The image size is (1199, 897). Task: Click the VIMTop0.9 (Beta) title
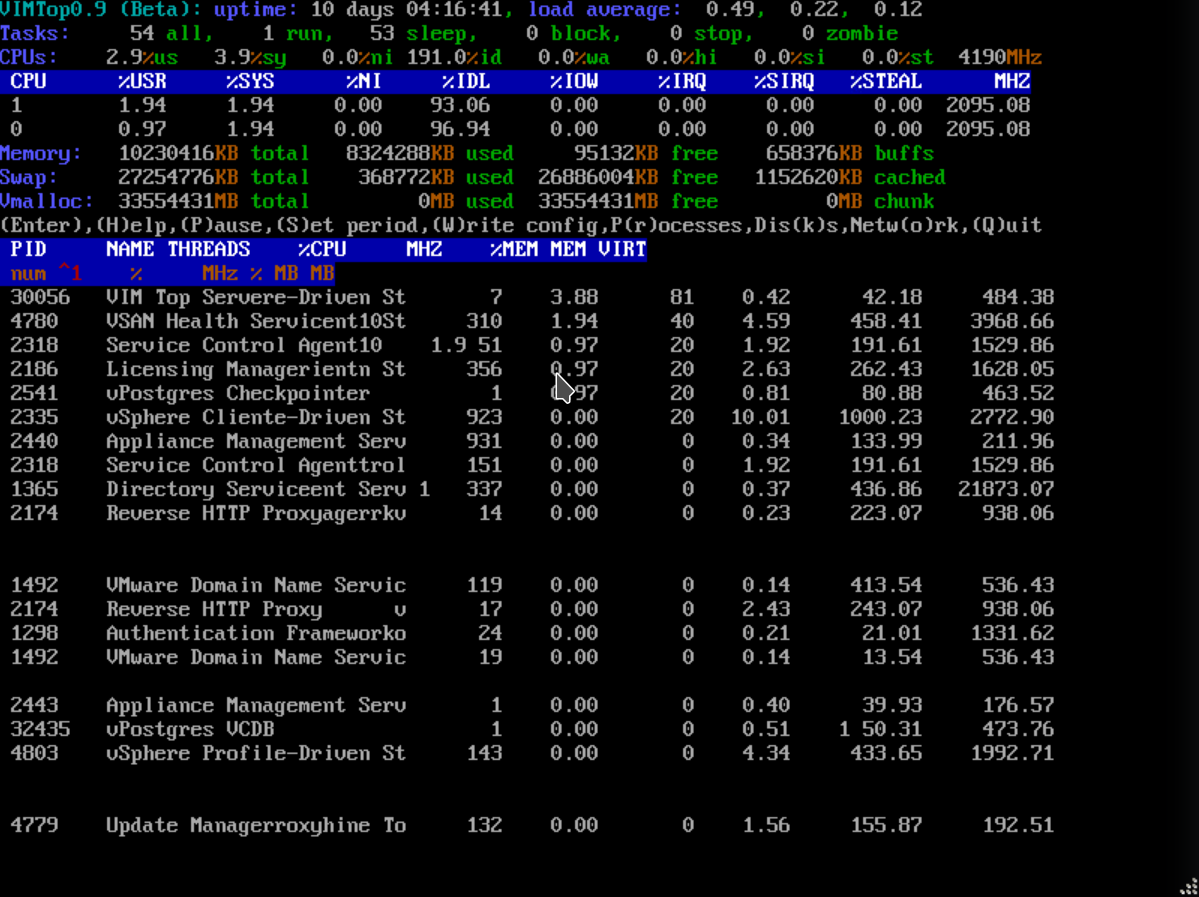(101, 10)
